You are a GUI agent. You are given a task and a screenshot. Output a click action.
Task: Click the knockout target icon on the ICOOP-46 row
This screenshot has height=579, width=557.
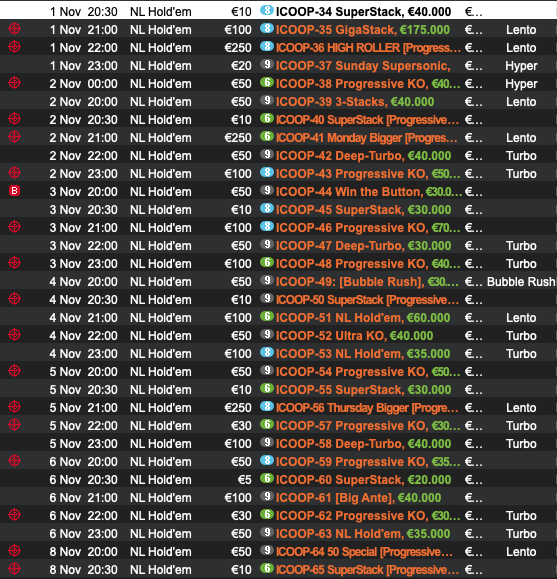[x=14, y=227]
